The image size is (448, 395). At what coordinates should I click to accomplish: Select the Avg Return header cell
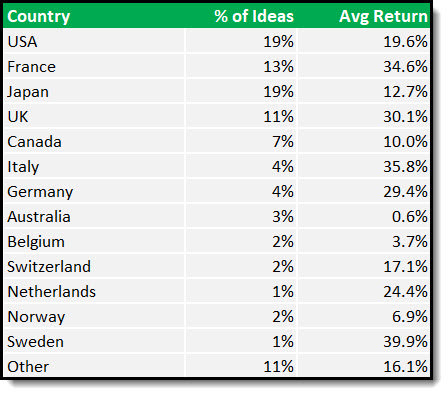364,16
